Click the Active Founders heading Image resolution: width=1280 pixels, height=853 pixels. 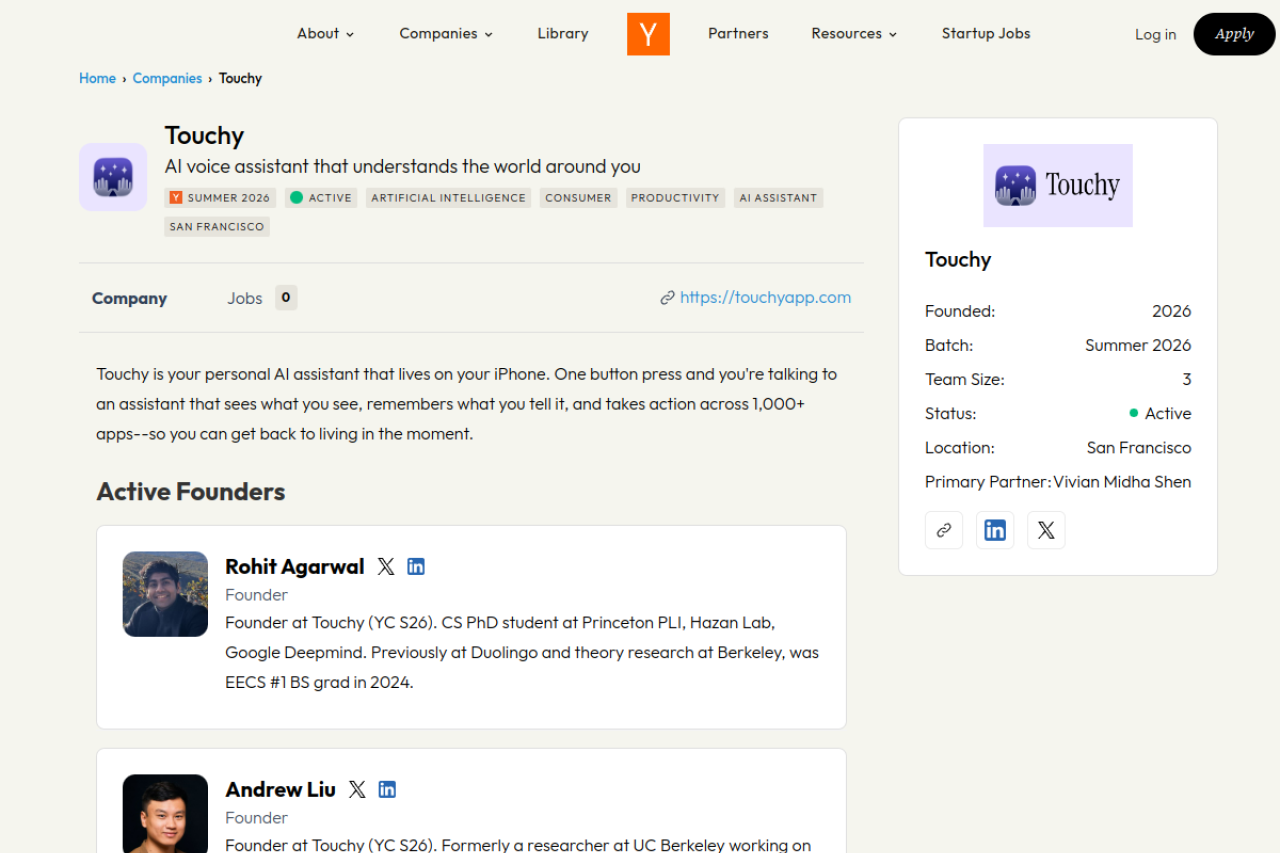click(x=191, y=492)
